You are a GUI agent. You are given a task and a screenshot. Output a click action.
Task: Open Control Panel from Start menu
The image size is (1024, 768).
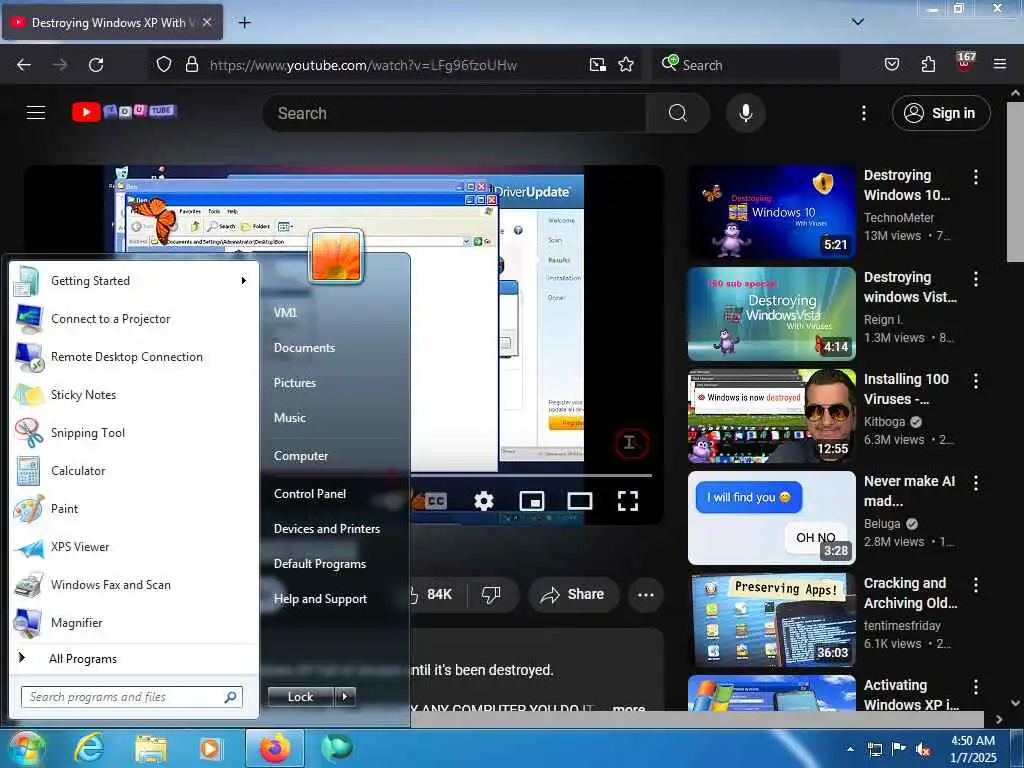(310, 494)
